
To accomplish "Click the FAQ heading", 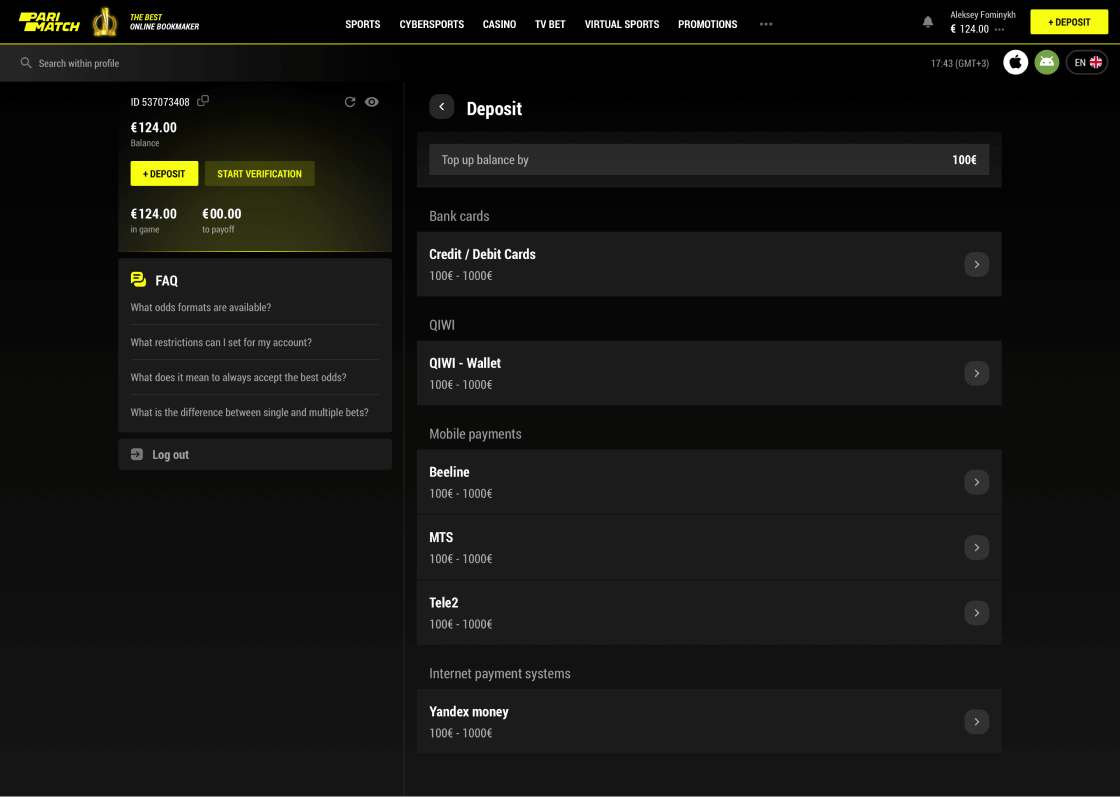I will (166, 281).
